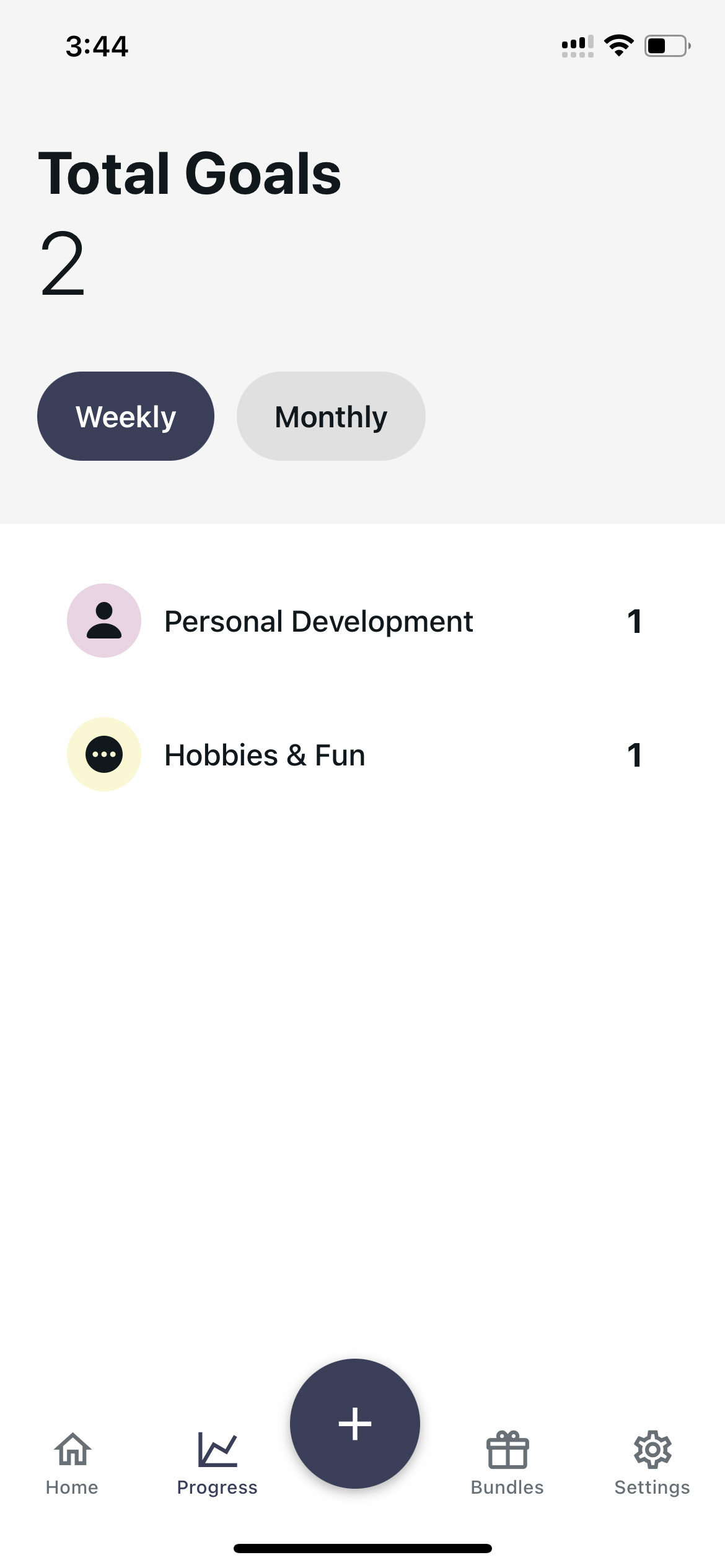Viewport: 725px width, 1568px height.
Task: Tap the cellular signal indicator
Action: pos(578,46)
